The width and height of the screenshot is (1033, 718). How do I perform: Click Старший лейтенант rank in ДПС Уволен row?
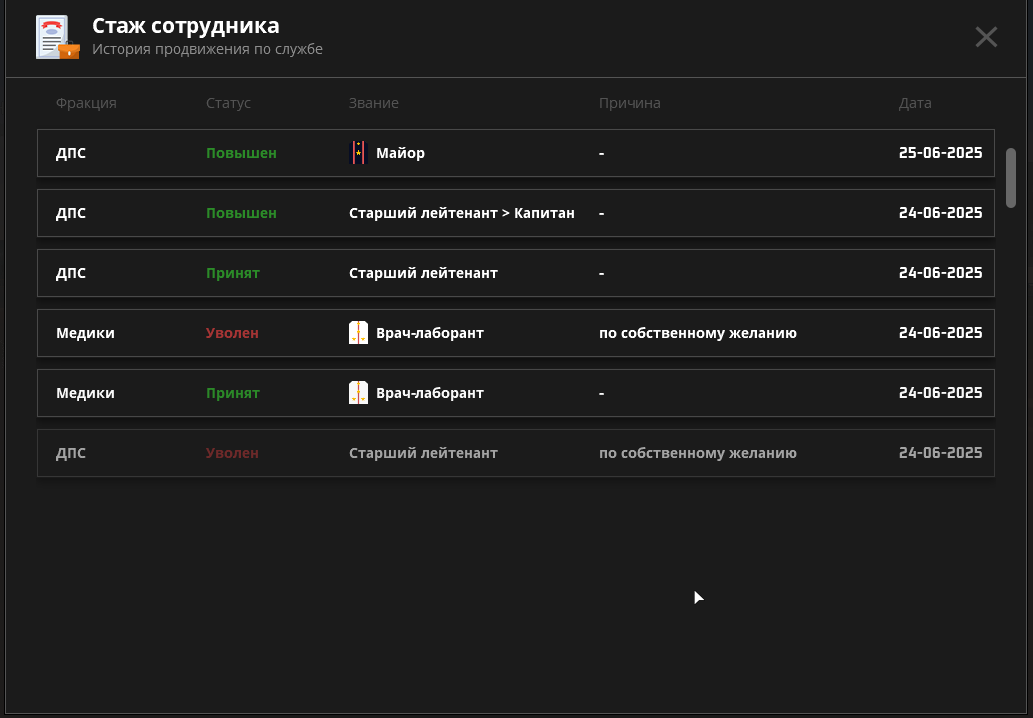[424, 453]
